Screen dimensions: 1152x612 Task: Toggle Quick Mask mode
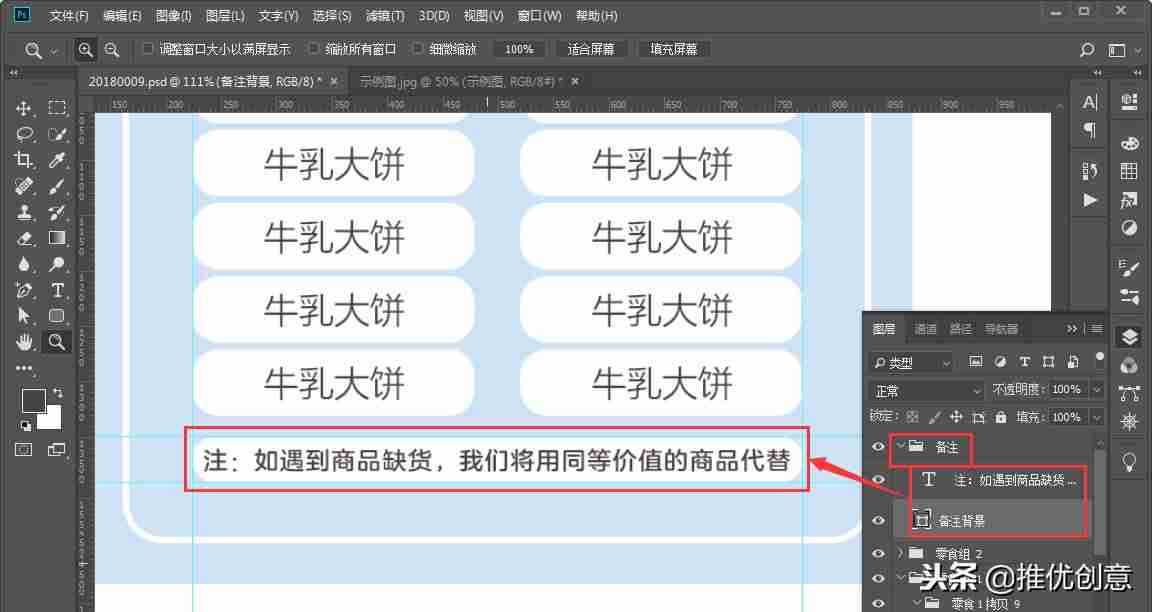pyautogui.click(x=24, y=449)
